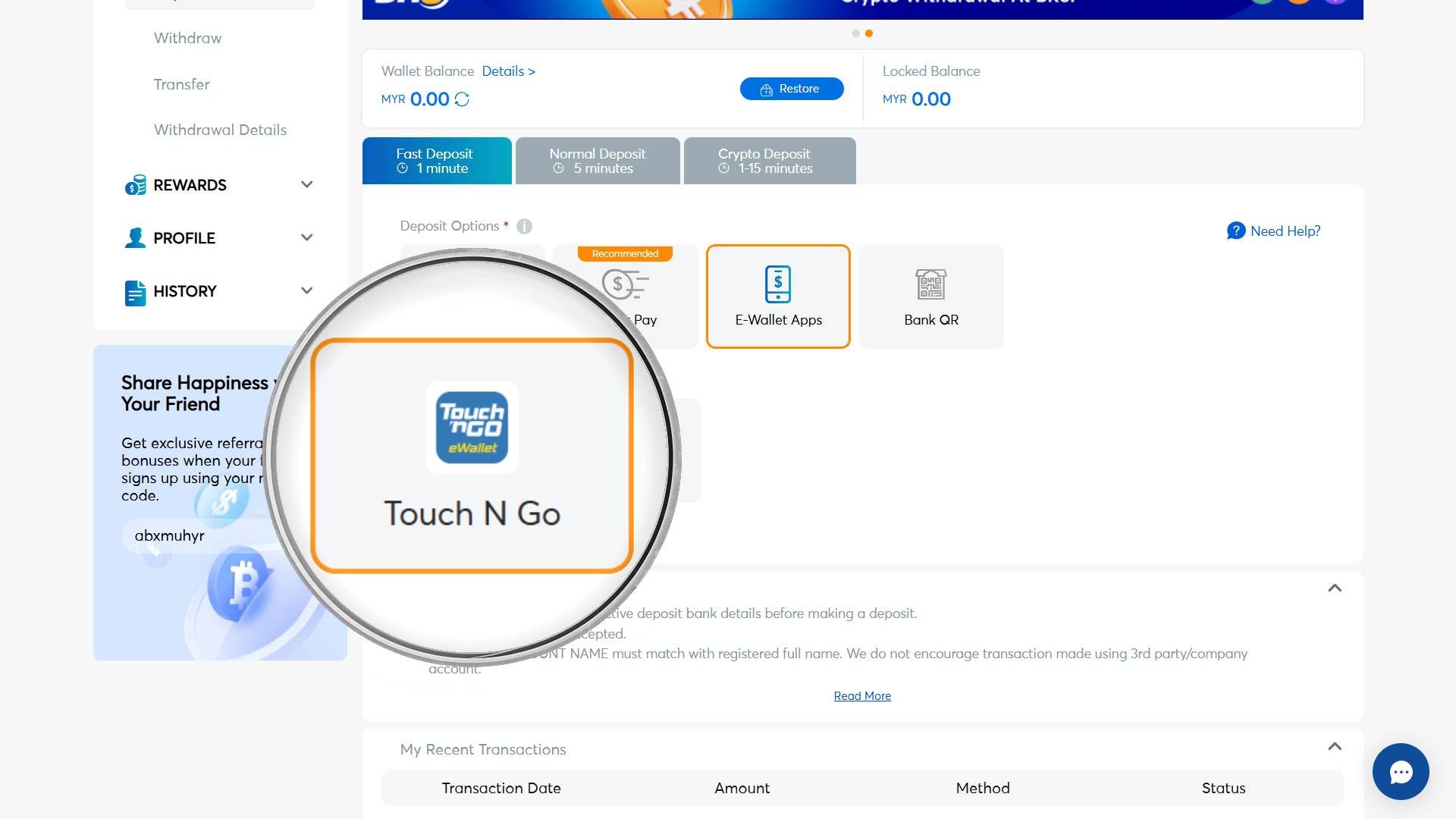This screenshot has width=1456, height=819.
Task: Select the E-Wallet Apps deposit option
Action: coord(778,297)
